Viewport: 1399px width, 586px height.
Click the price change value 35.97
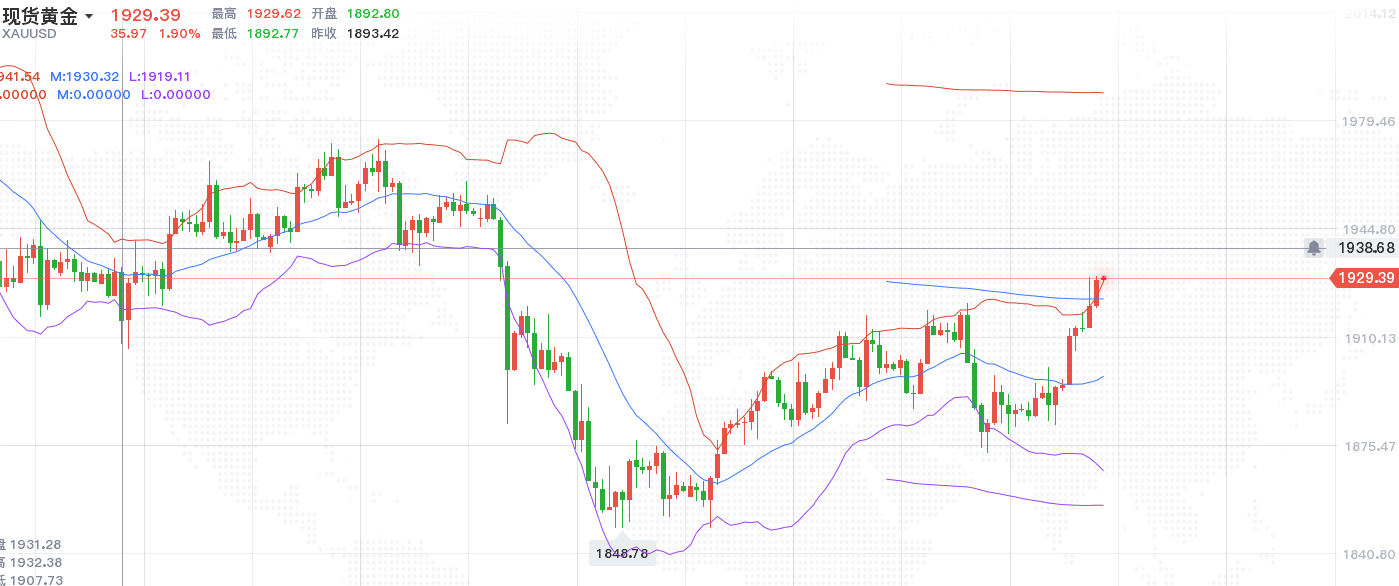(x=127, y=33)
